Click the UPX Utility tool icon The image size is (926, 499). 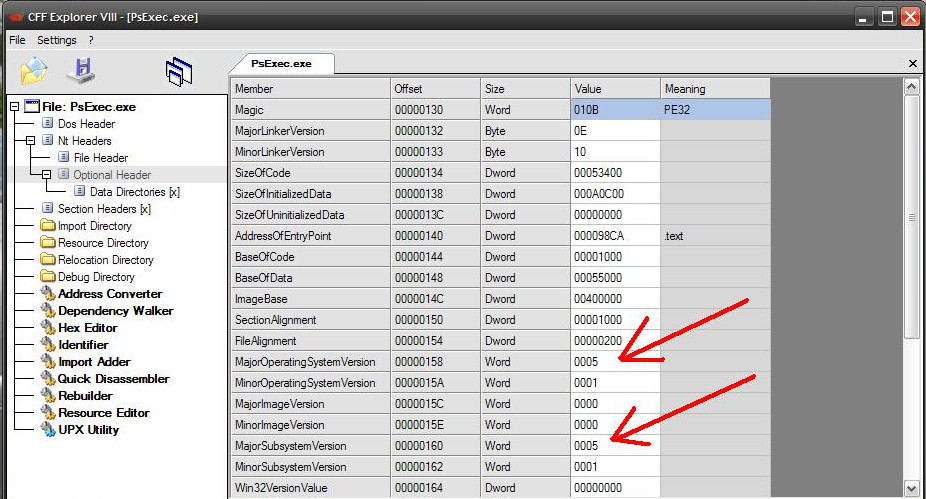point(48,430)
